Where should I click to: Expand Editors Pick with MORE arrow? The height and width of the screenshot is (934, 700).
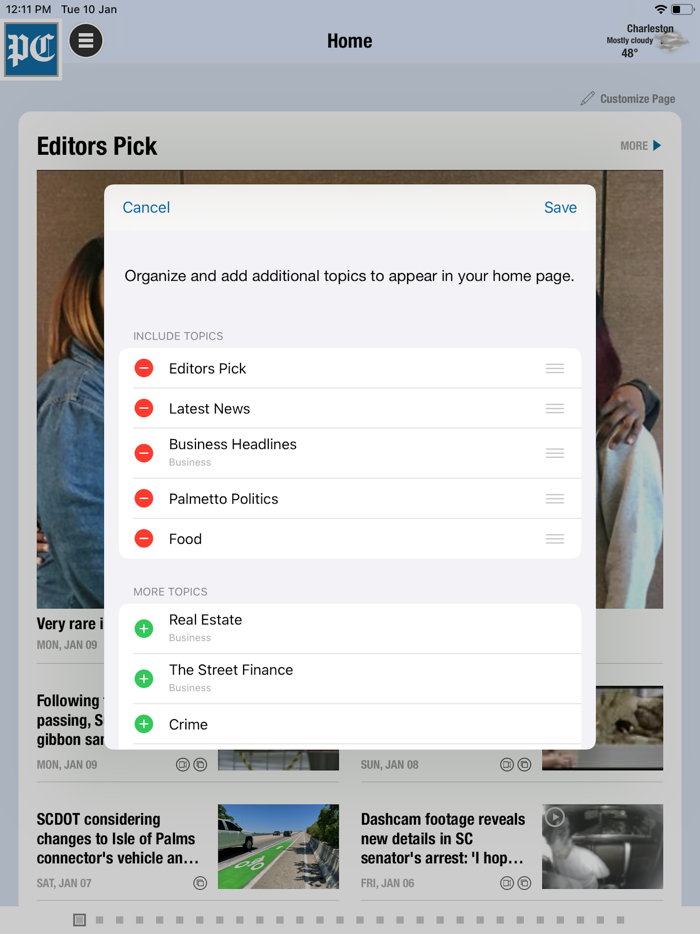640,146
